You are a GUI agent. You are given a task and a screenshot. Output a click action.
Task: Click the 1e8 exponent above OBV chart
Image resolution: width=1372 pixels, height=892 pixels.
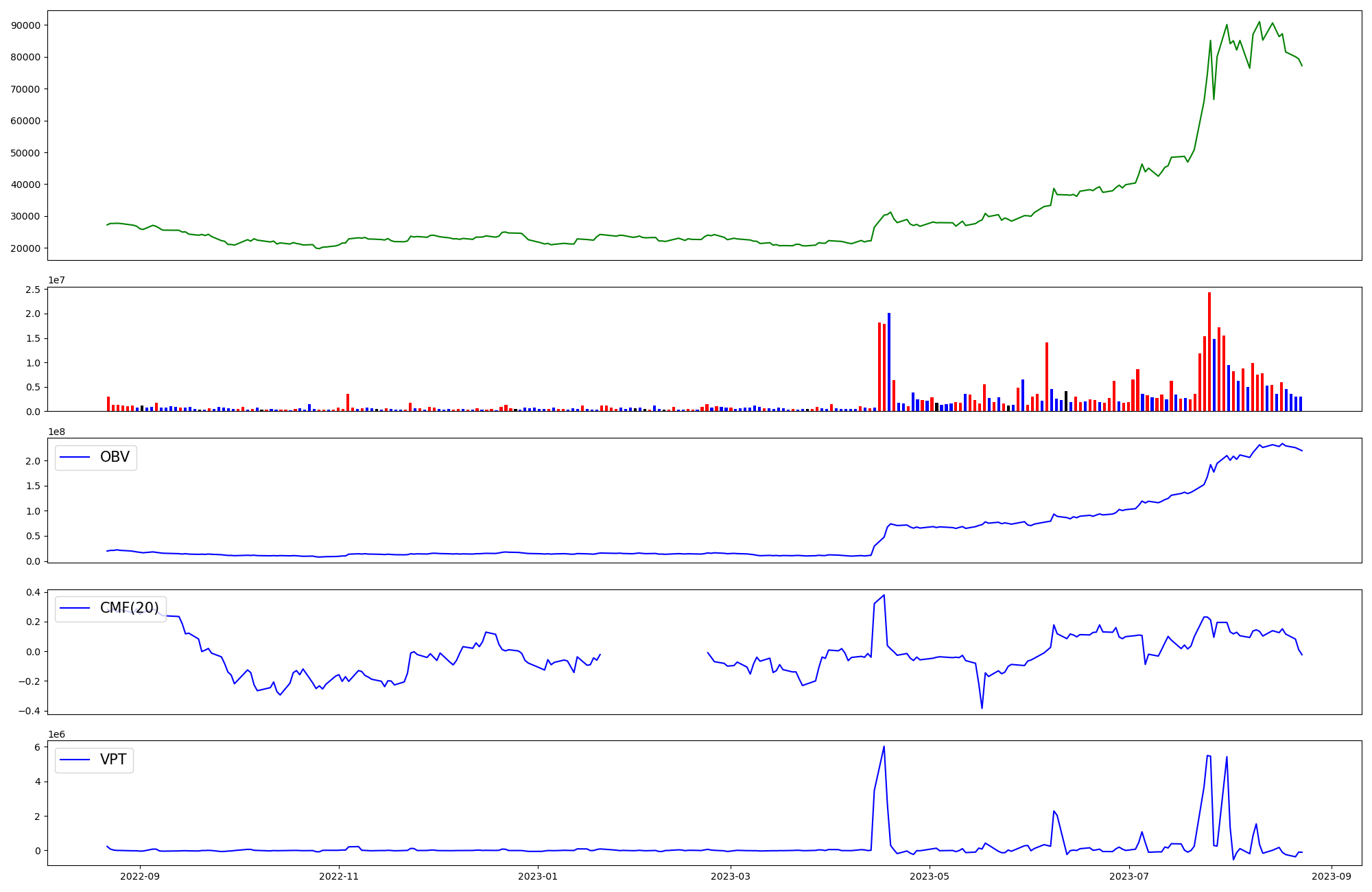click(x=58, y=432)
